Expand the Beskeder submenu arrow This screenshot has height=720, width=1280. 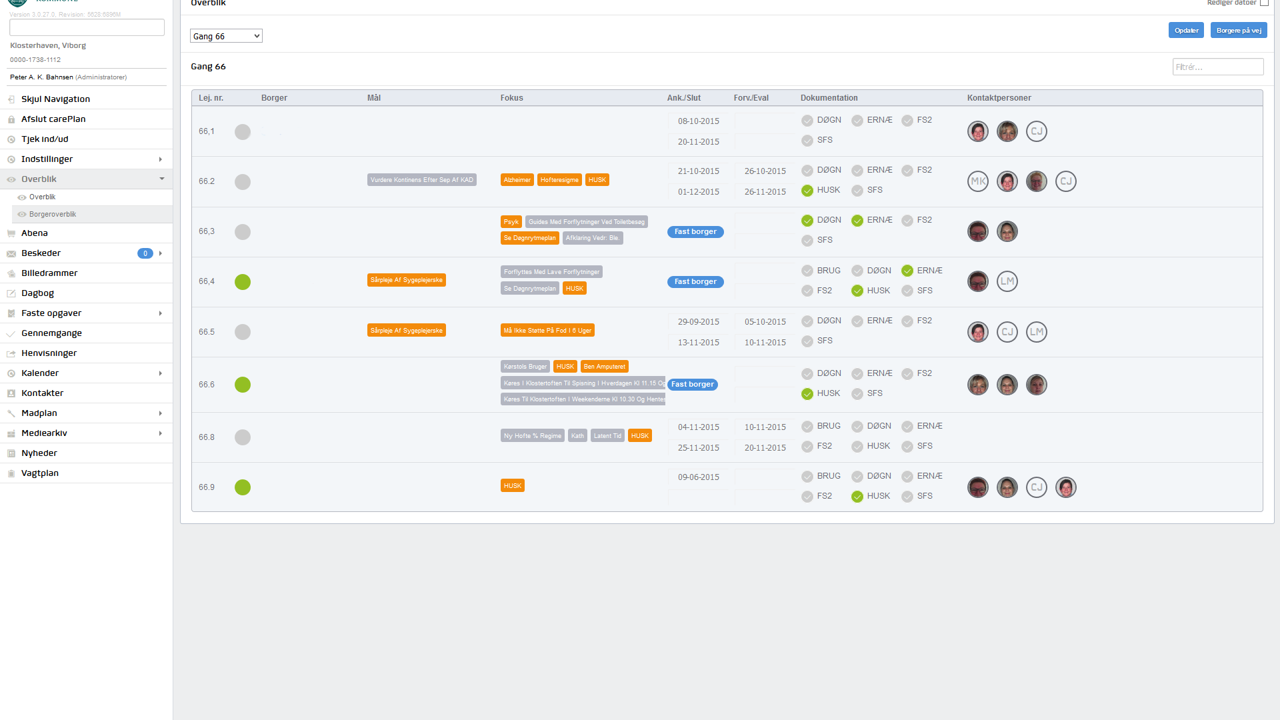[x=160, y=253]
